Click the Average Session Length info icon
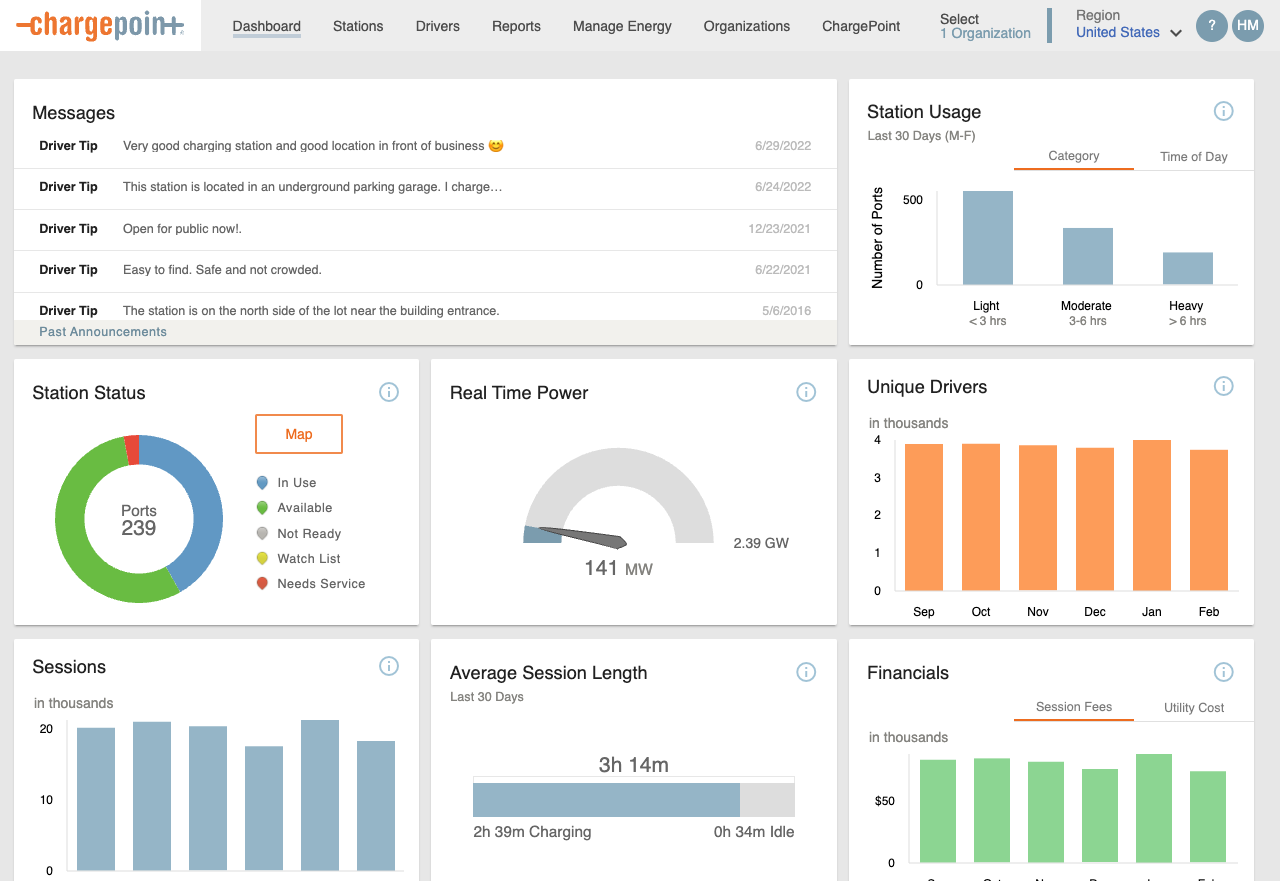Viewport: 1280px width, 881px height. (806, 672)
